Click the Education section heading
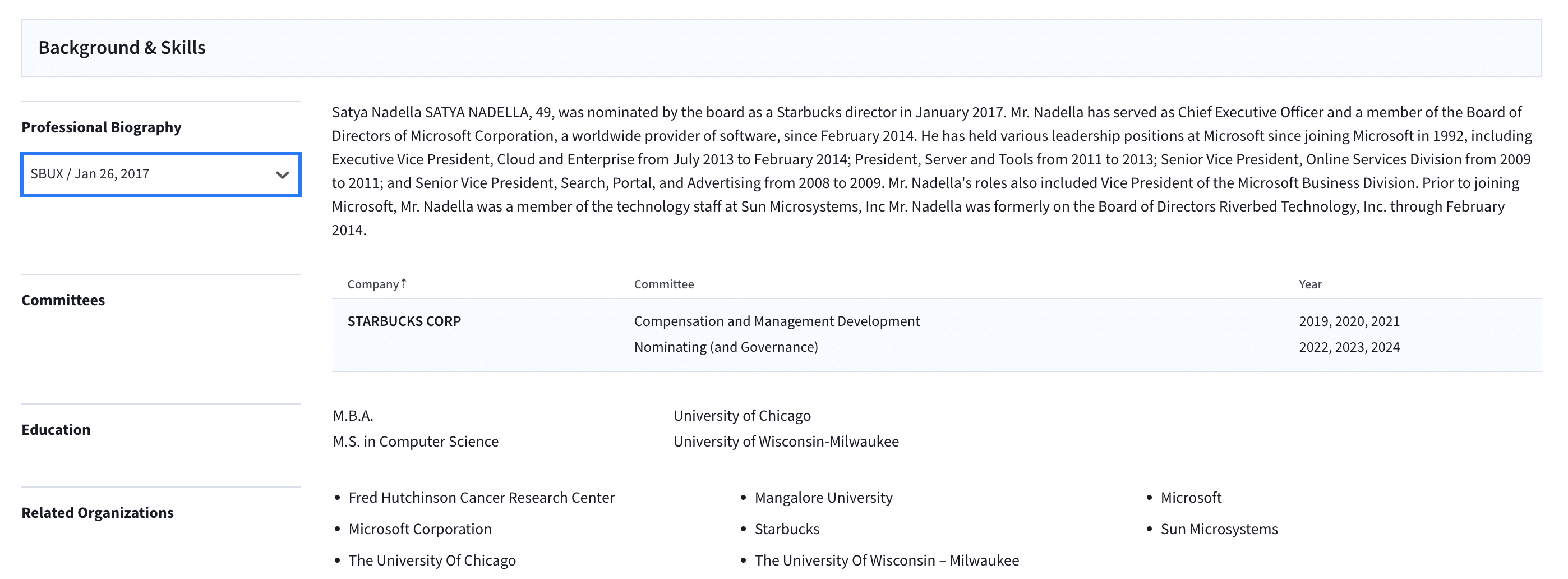The height and width of the screenshot is (579, 1568). (56, 430)
